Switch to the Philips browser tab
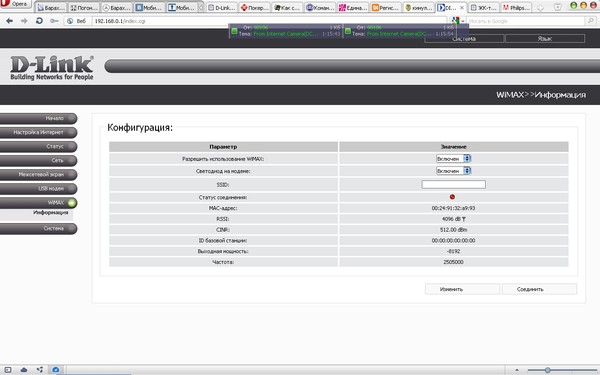 [516, 7]
